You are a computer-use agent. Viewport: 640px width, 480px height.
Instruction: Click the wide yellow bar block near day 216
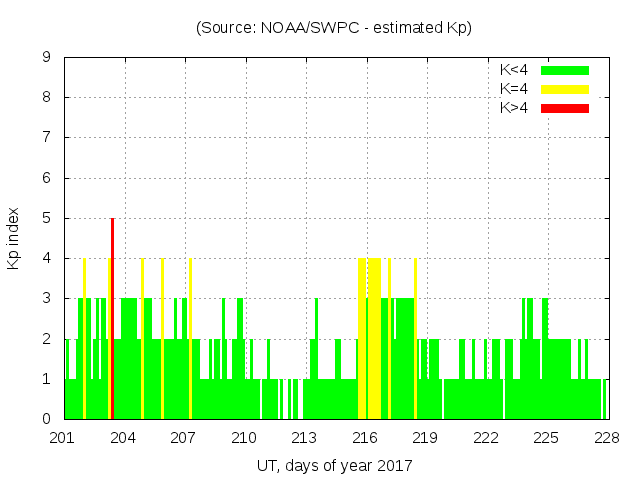pos(370,340)
